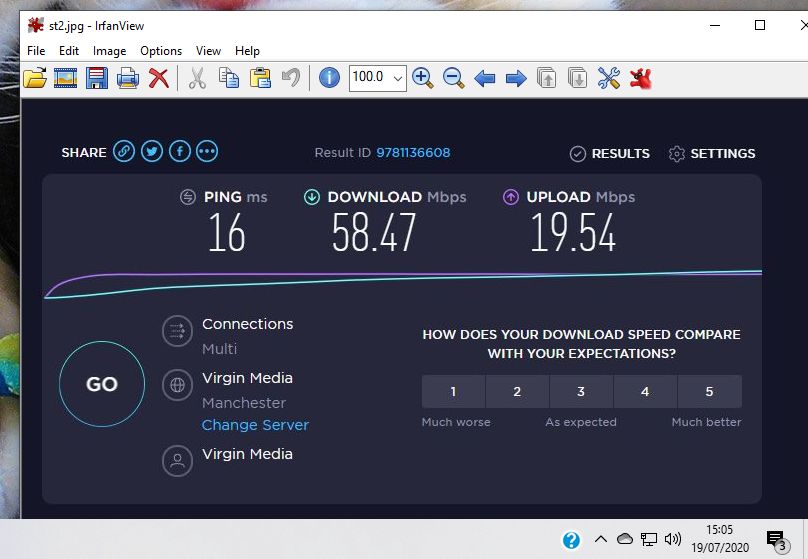The width and height of the screenshot is (808, 559).
Task: Go to next image with right arrow
Action: point(516,79)
